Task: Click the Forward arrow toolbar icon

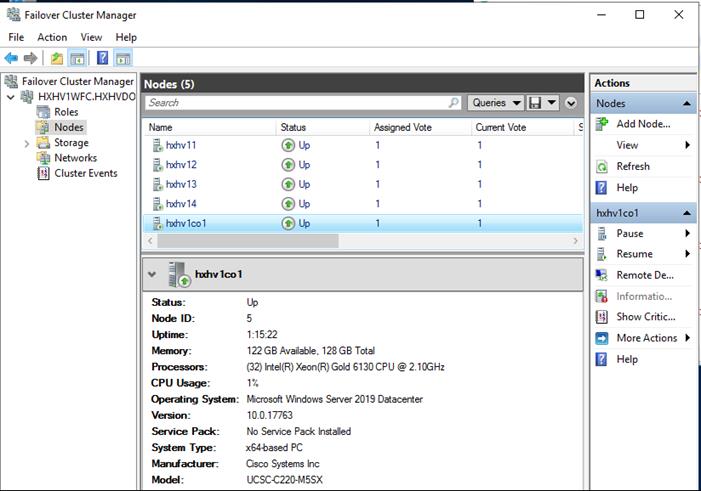Action: [30, 58]
